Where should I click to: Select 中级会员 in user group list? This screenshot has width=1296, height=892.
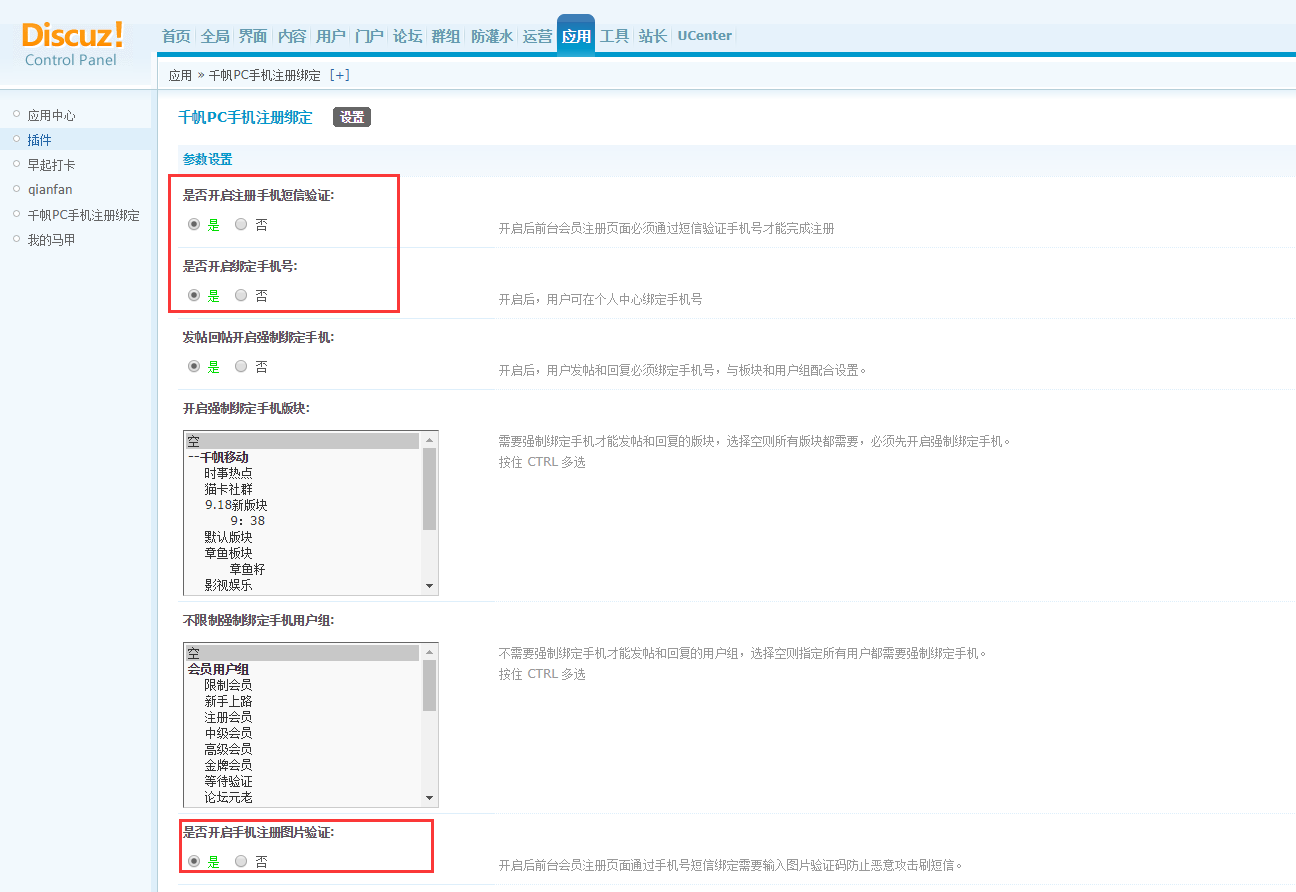pyautogui.click(x=302, y=733)
